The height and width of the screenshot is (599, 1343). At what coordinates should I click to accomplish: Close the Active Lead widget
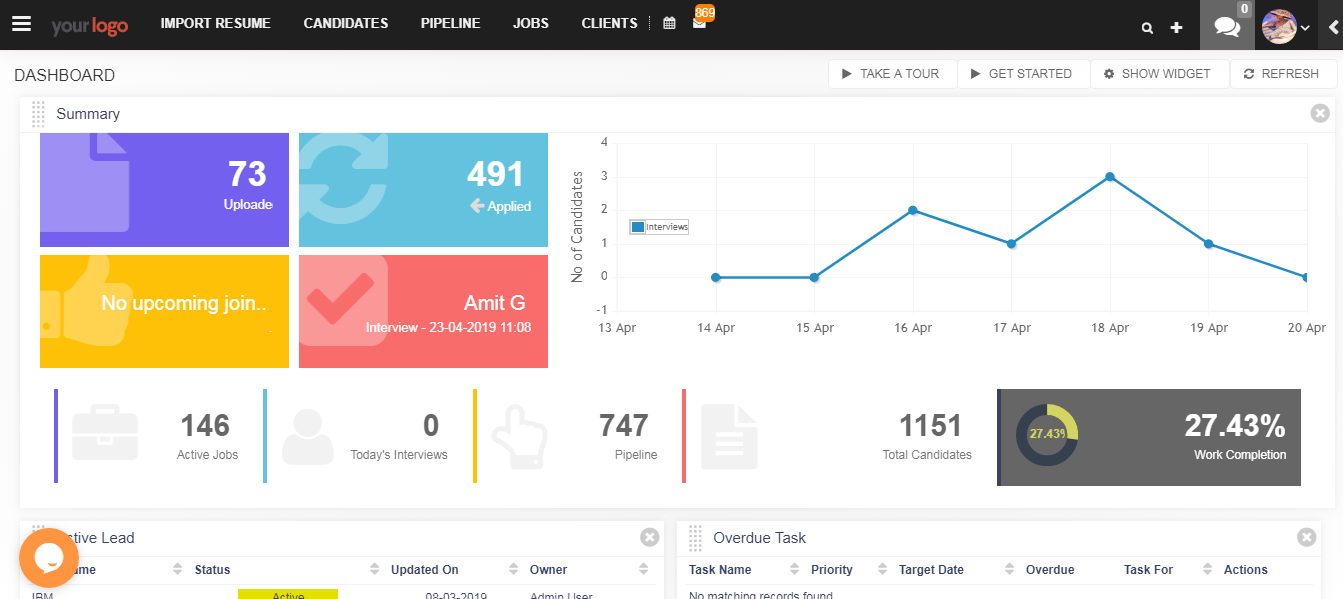click(x=650, y=538)
